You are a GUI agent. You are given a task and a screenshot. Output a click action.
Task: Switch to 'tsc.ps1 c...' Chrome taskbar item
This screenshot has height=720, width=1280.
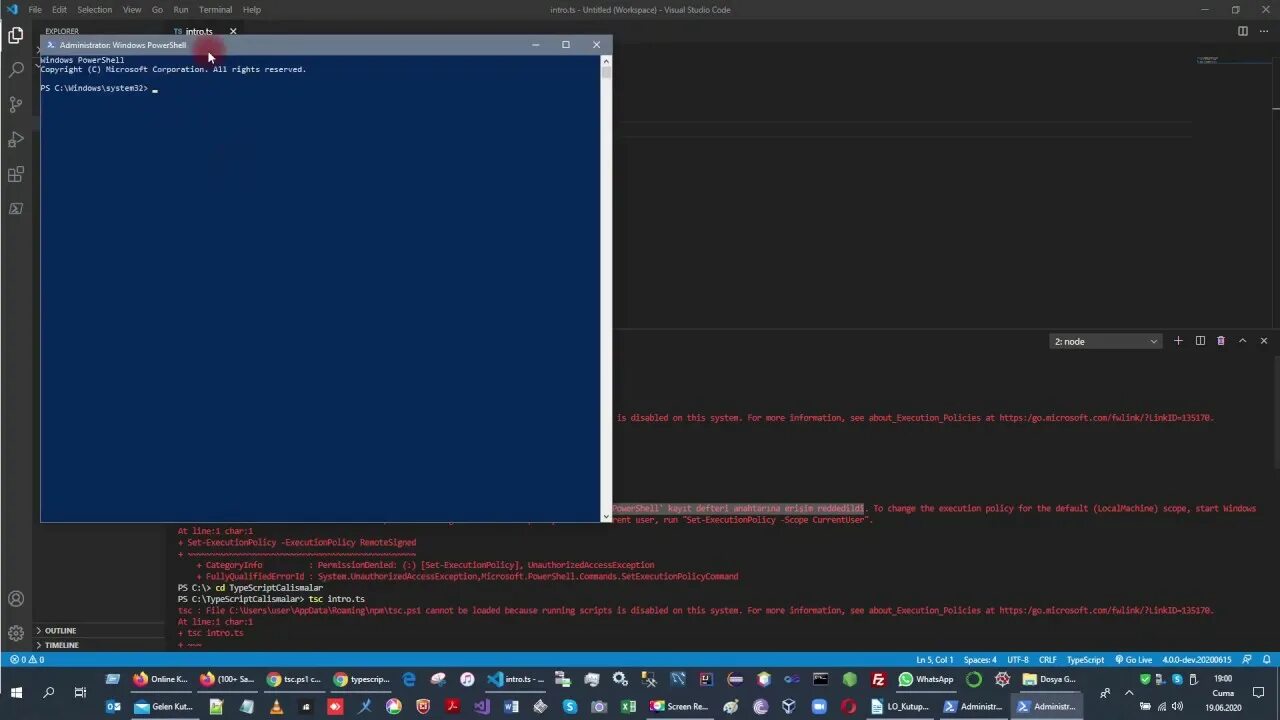pyautogui.click(x=294, y=679)
